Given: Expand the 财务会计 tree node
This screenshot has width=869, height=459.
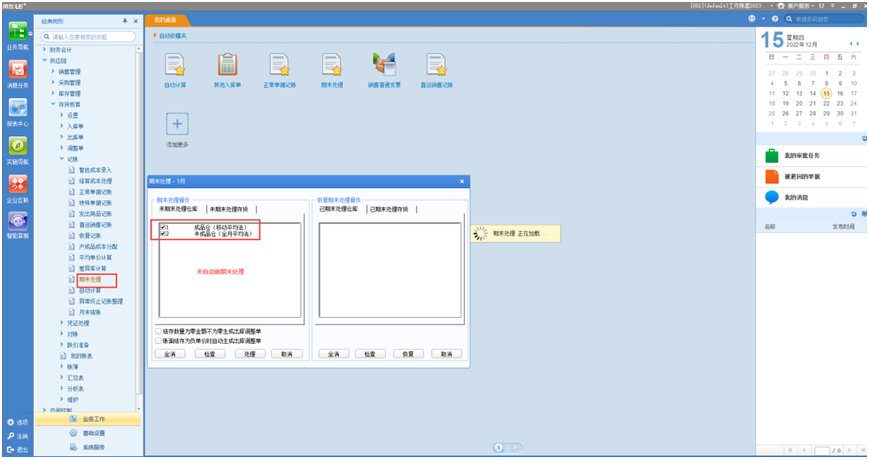Looking at the screenshot, I should tap(45, 49).
